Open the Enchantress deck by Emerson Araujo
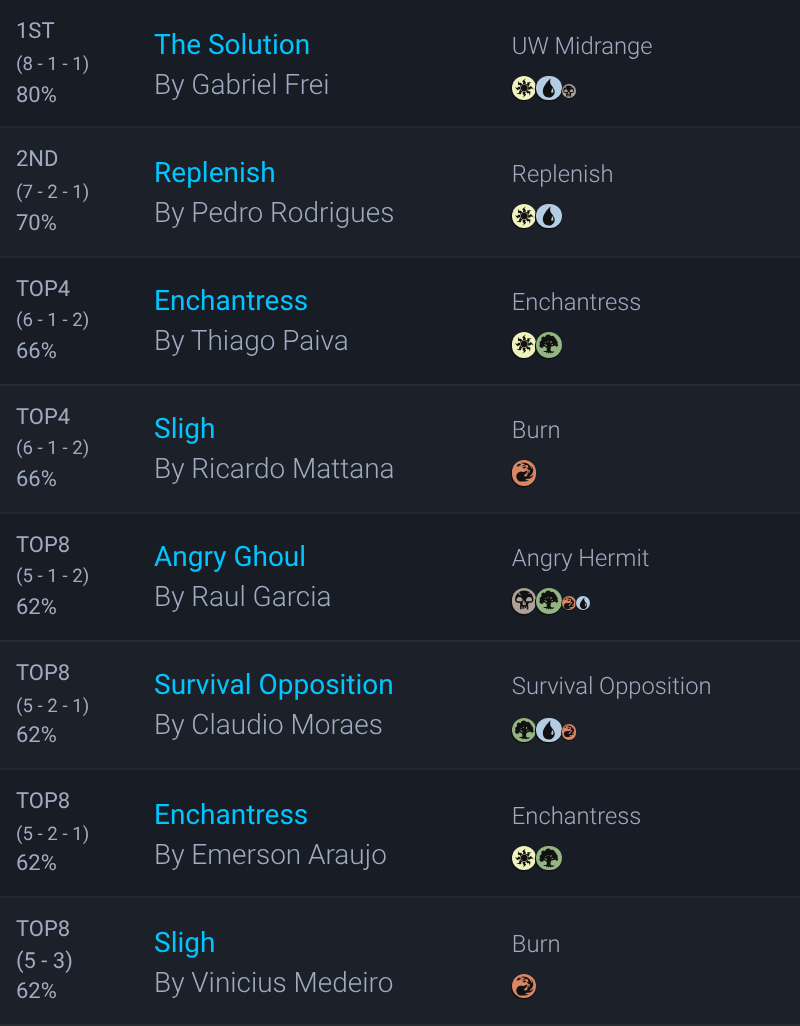Screen dimensions: 800x1026 (231, 815)
